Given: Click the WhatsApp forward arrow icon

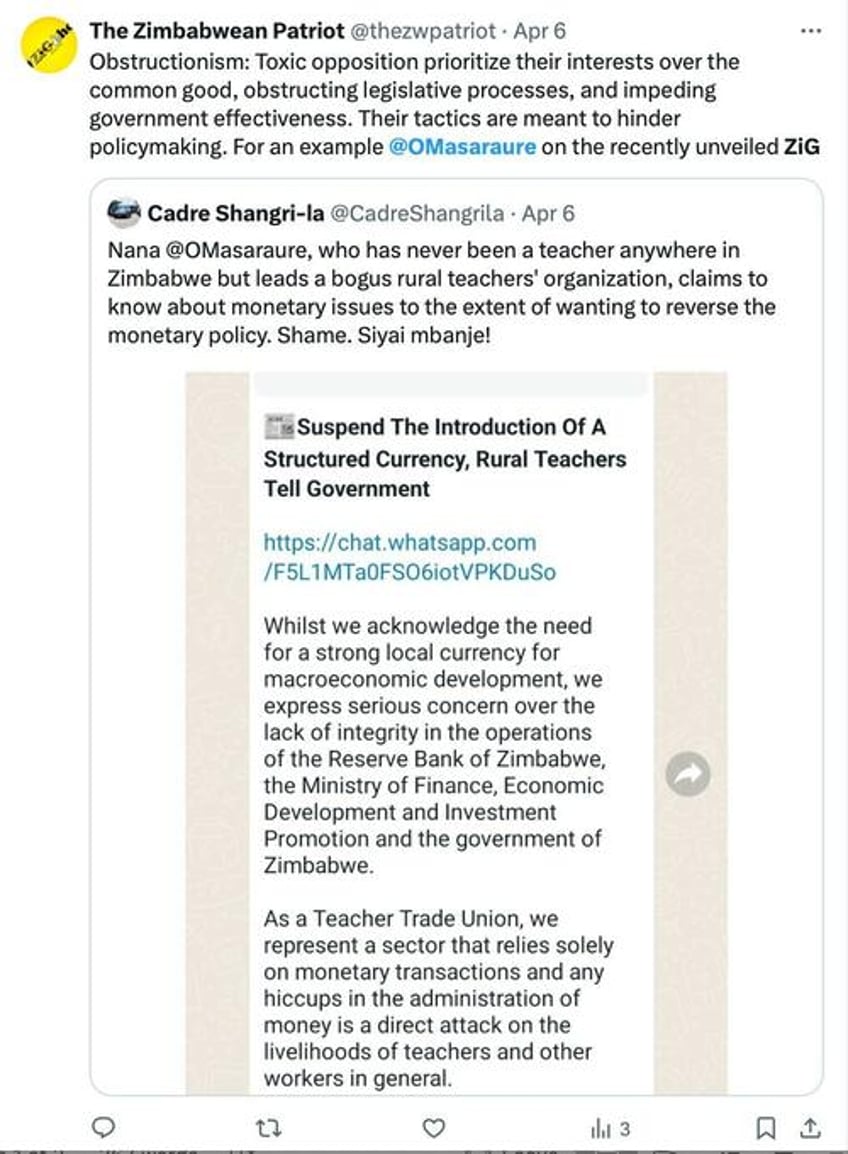Looking at the screenshot, I should click(688, 774).
